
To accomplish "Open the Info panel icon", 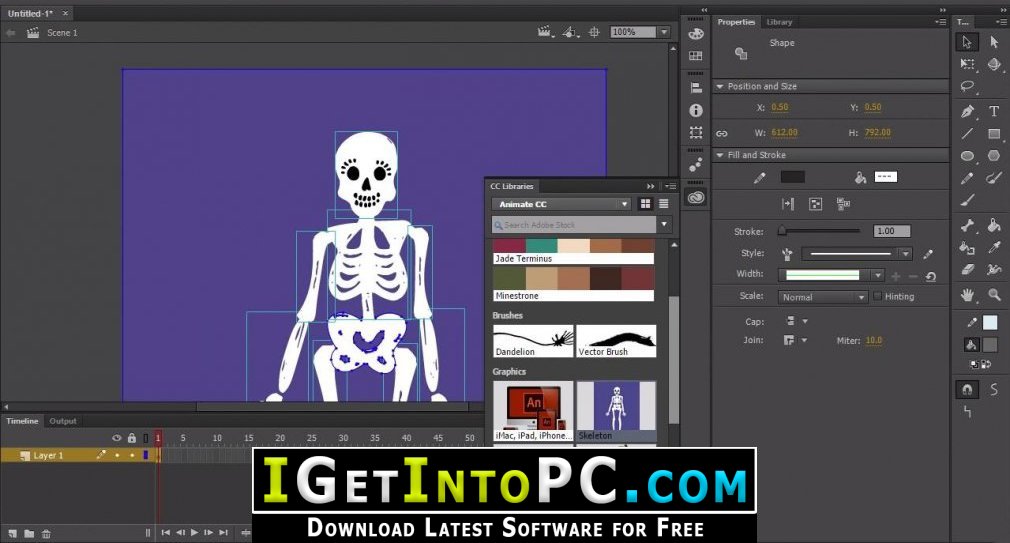I will tap(696, 110).
